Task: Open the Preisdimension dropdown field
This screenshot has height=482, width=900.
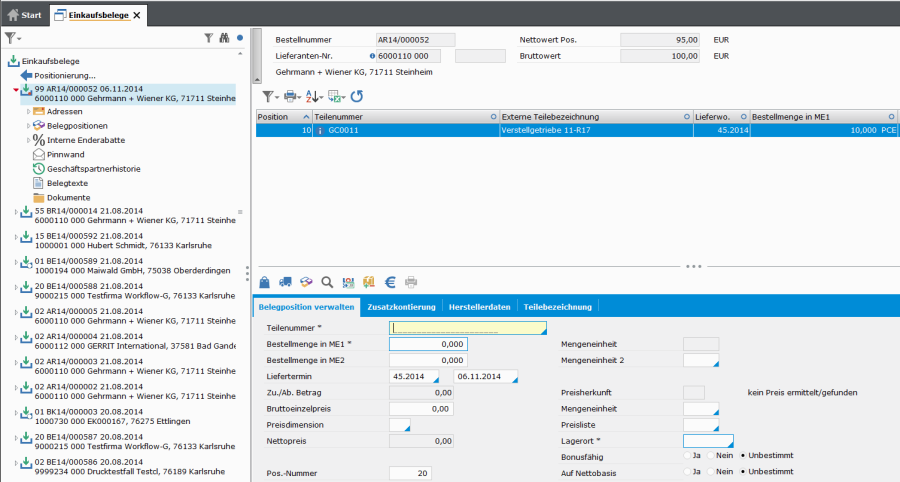Action: point(399,425)
